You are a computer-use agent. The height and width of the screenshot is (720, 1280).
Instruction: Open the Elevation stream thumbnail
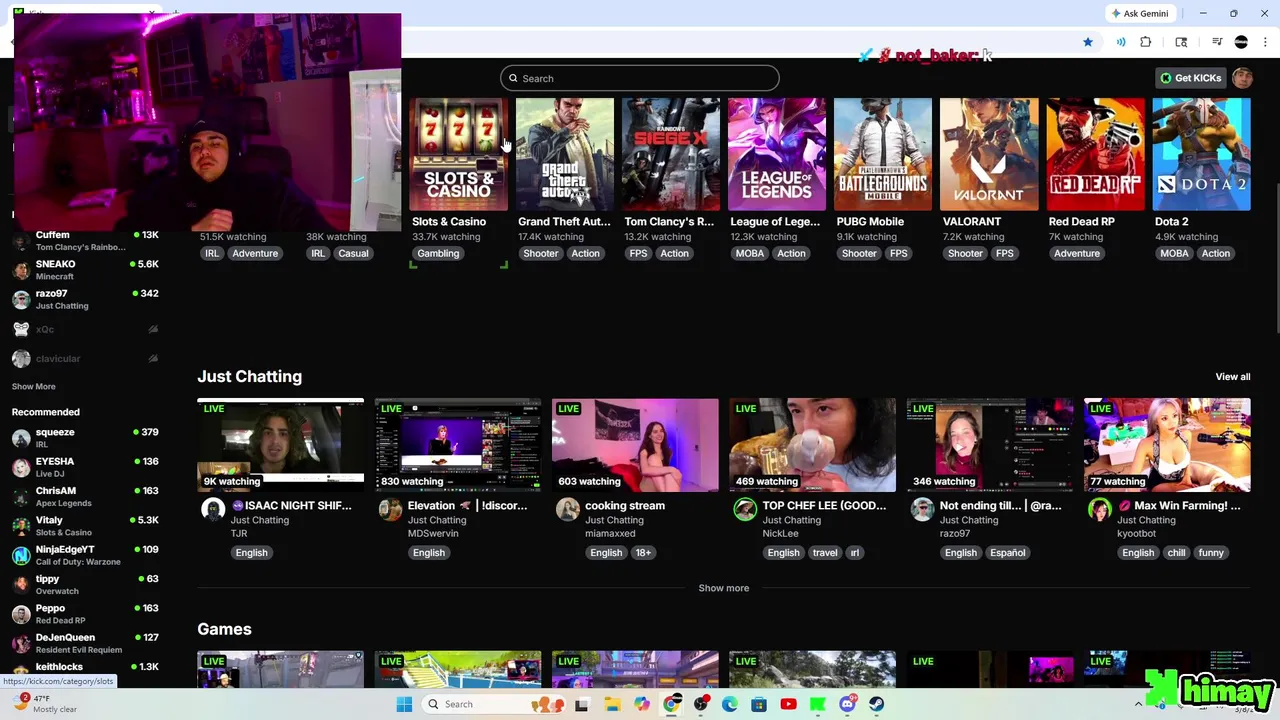coord(458,445)
